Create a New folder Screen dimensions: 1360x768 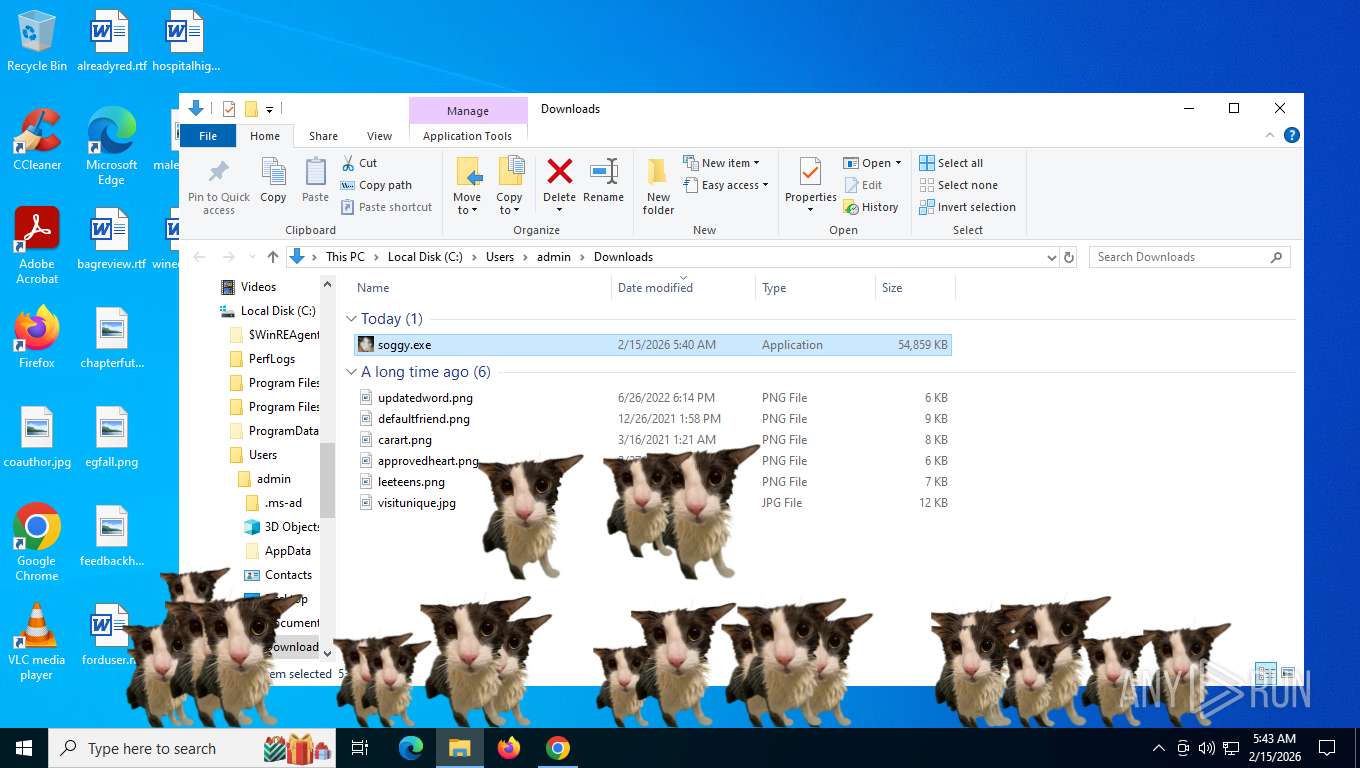tap(658, 186)
